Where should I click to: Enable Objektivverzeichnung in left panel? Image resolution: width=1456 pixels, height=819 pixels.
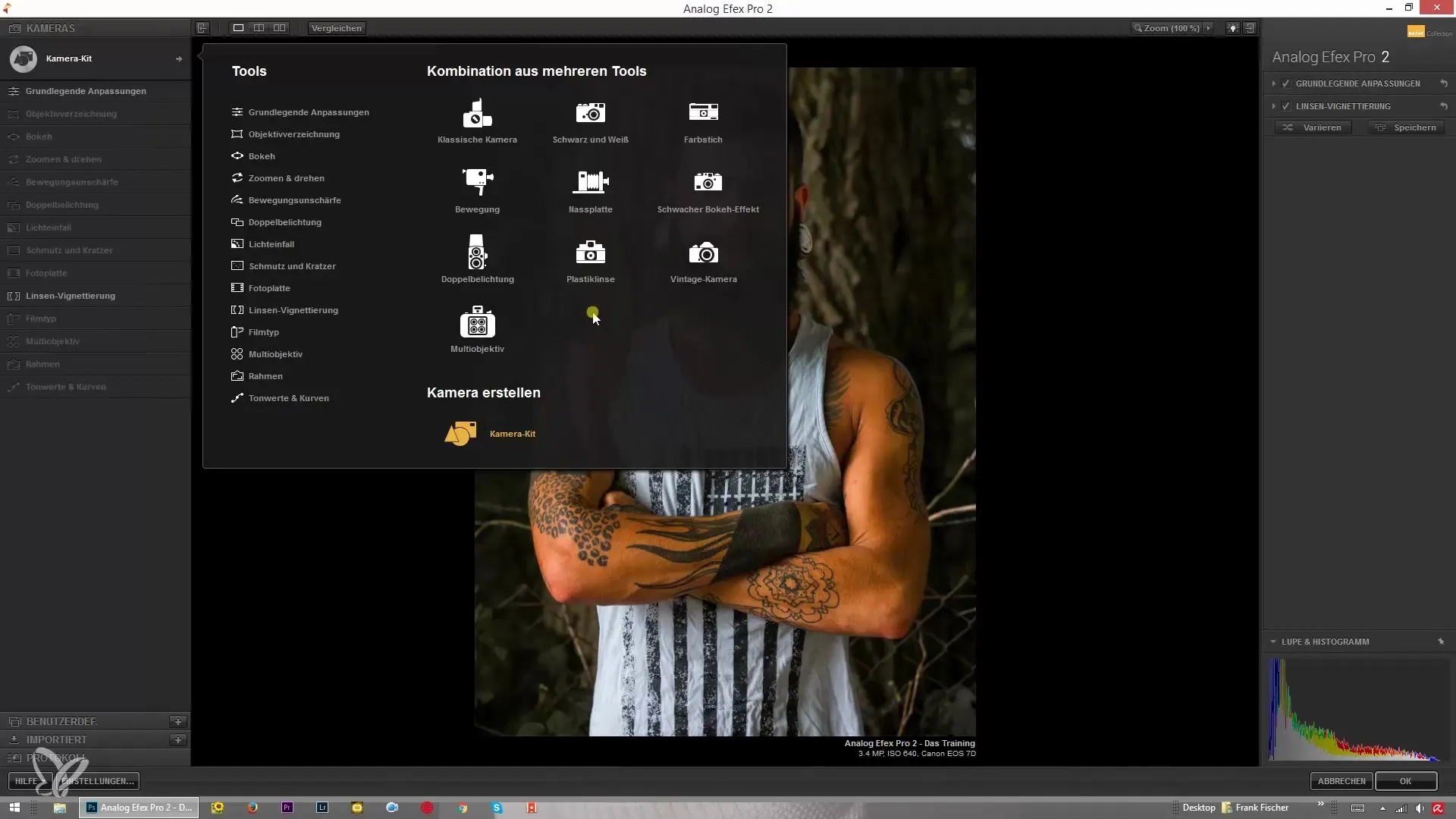[96, 114]
